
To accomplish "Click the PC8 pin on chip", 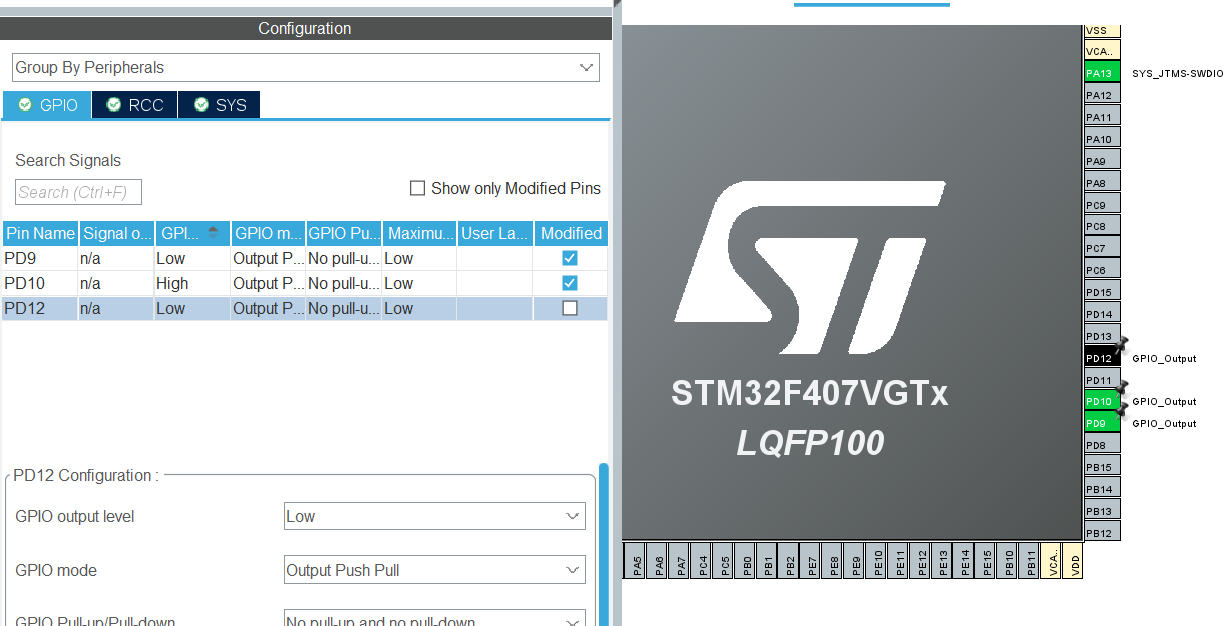I will pos(1102,227).
